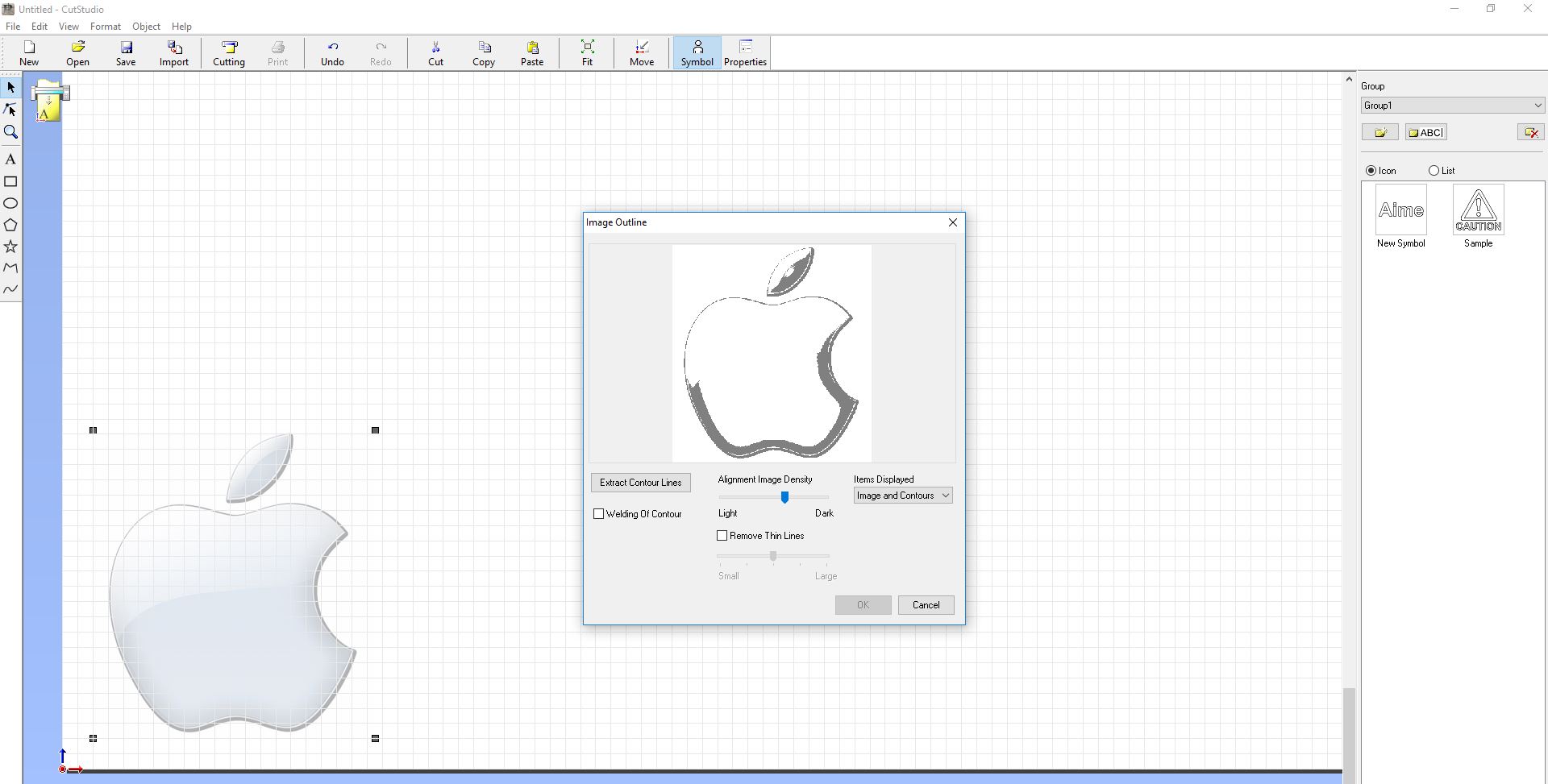Select the ellipse drawing tool
The image size is (1548, 784).
click(11, 203)
